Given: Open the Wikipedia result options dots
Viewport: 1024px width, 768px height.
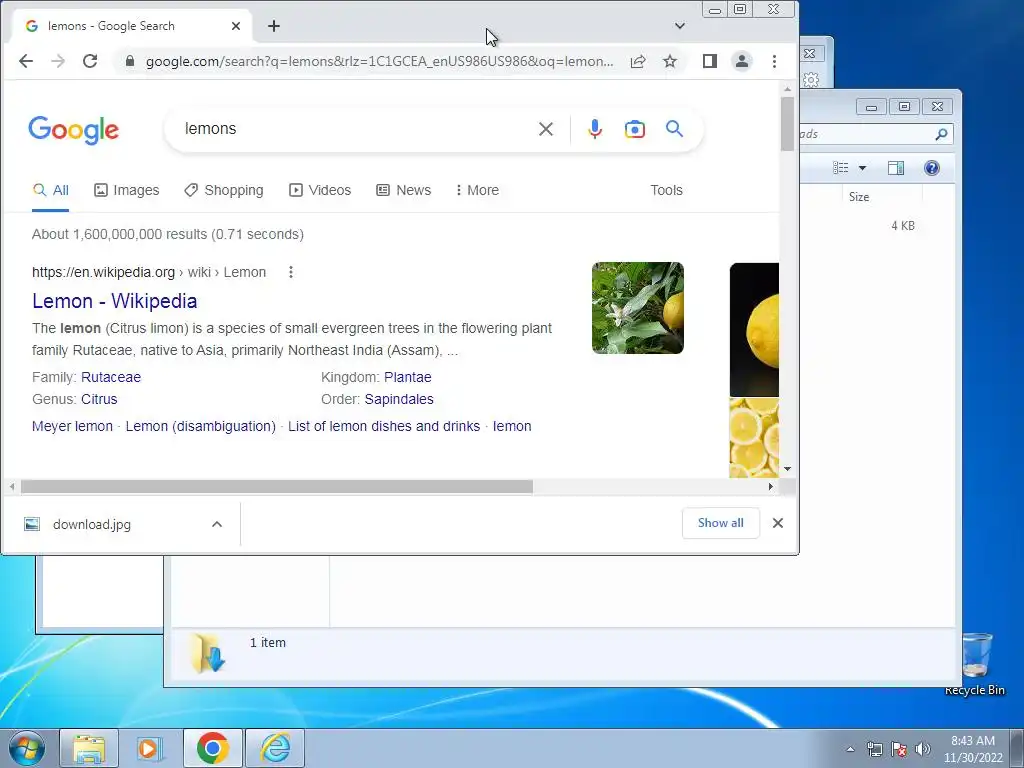Looking at the screenshot, I should click(x=291, y=272).
